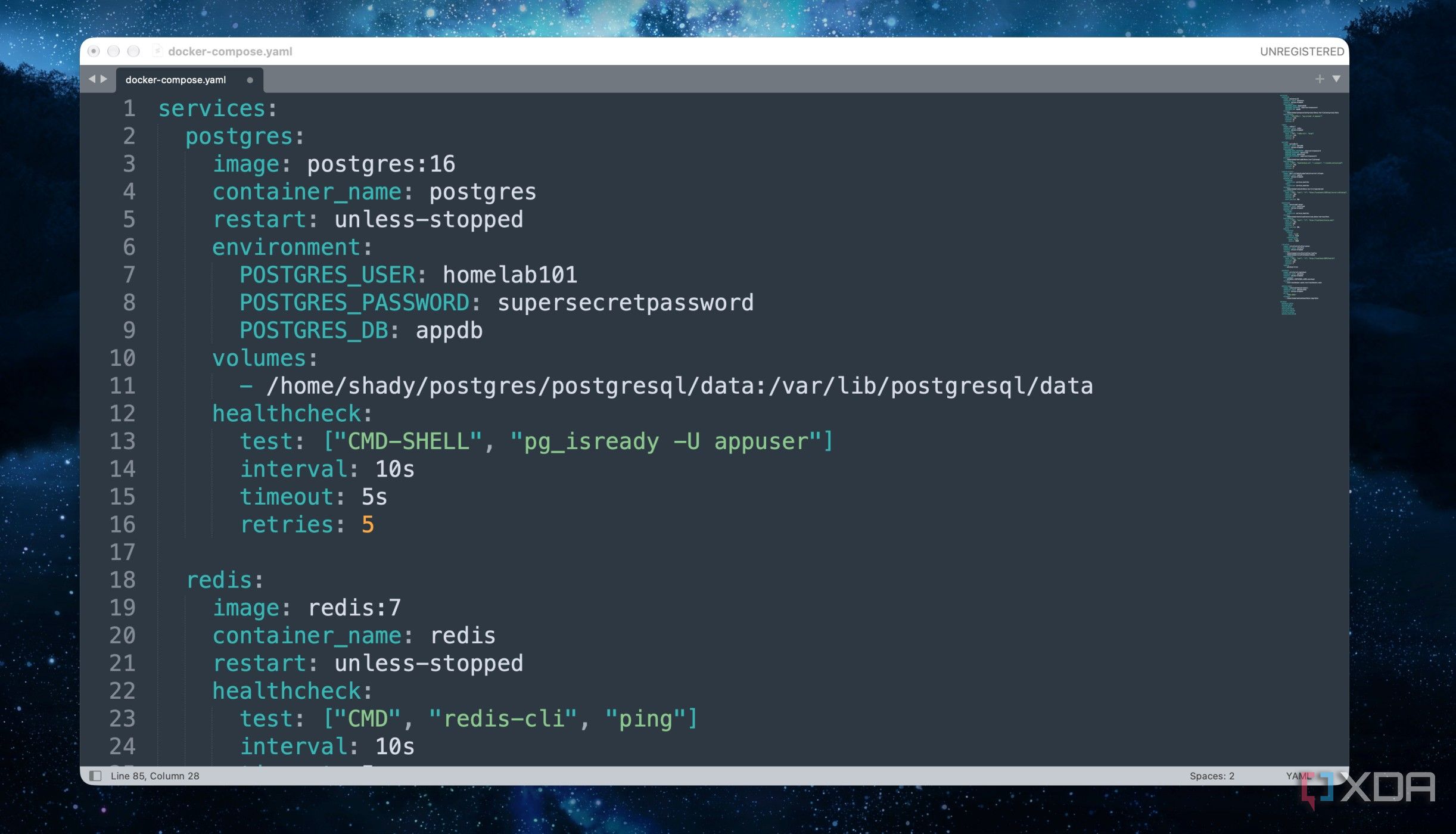
Task: Click 'appdb' database value
Action: tap(449, 331)
